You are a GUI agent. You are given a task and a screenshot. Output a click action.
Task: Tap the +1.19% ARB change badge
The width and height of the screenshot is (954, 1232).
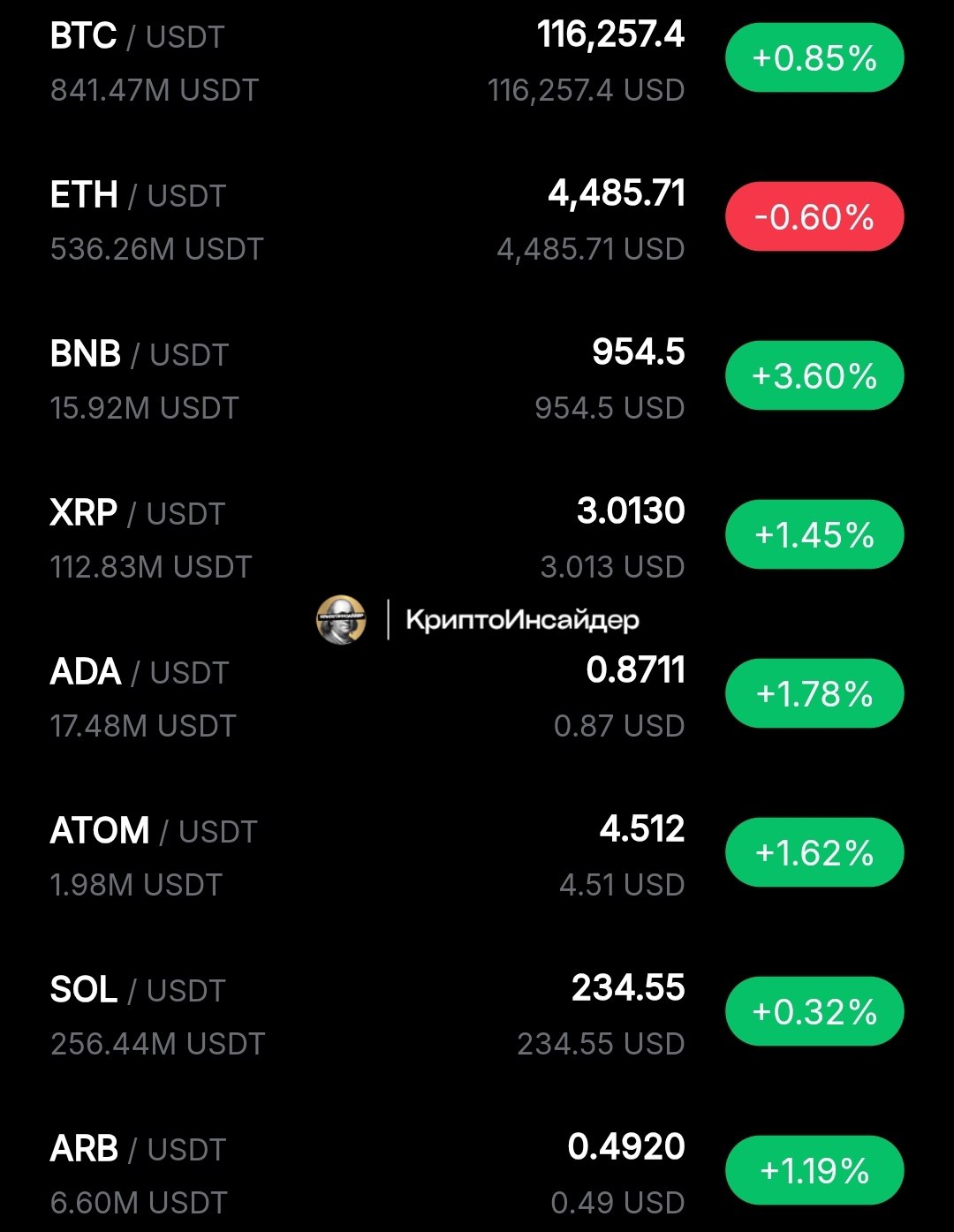click(x=814, y=1170)
